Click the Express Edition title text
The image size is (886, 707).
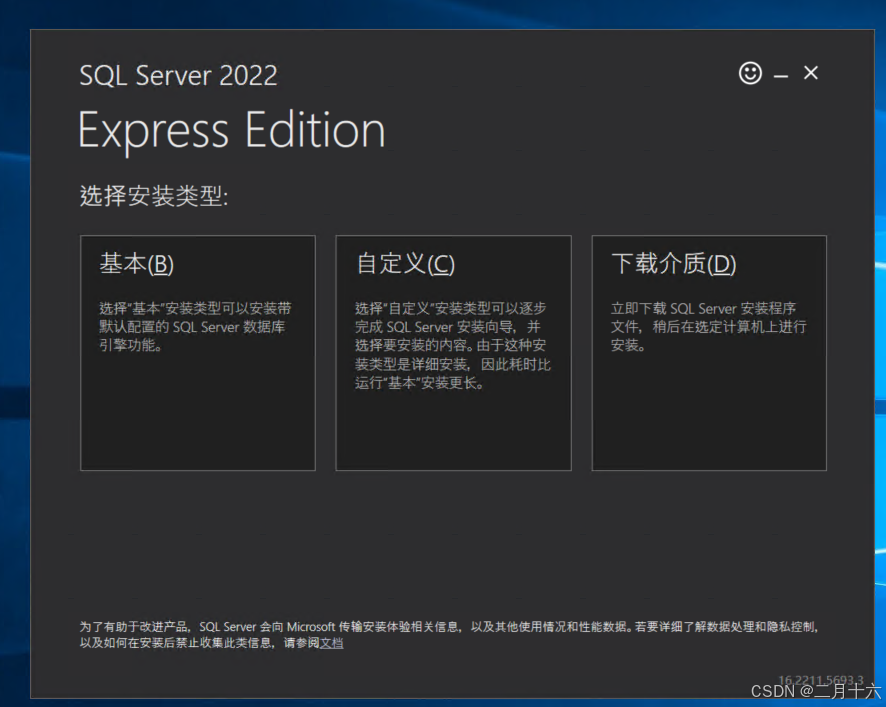click(x=232, y=131)
